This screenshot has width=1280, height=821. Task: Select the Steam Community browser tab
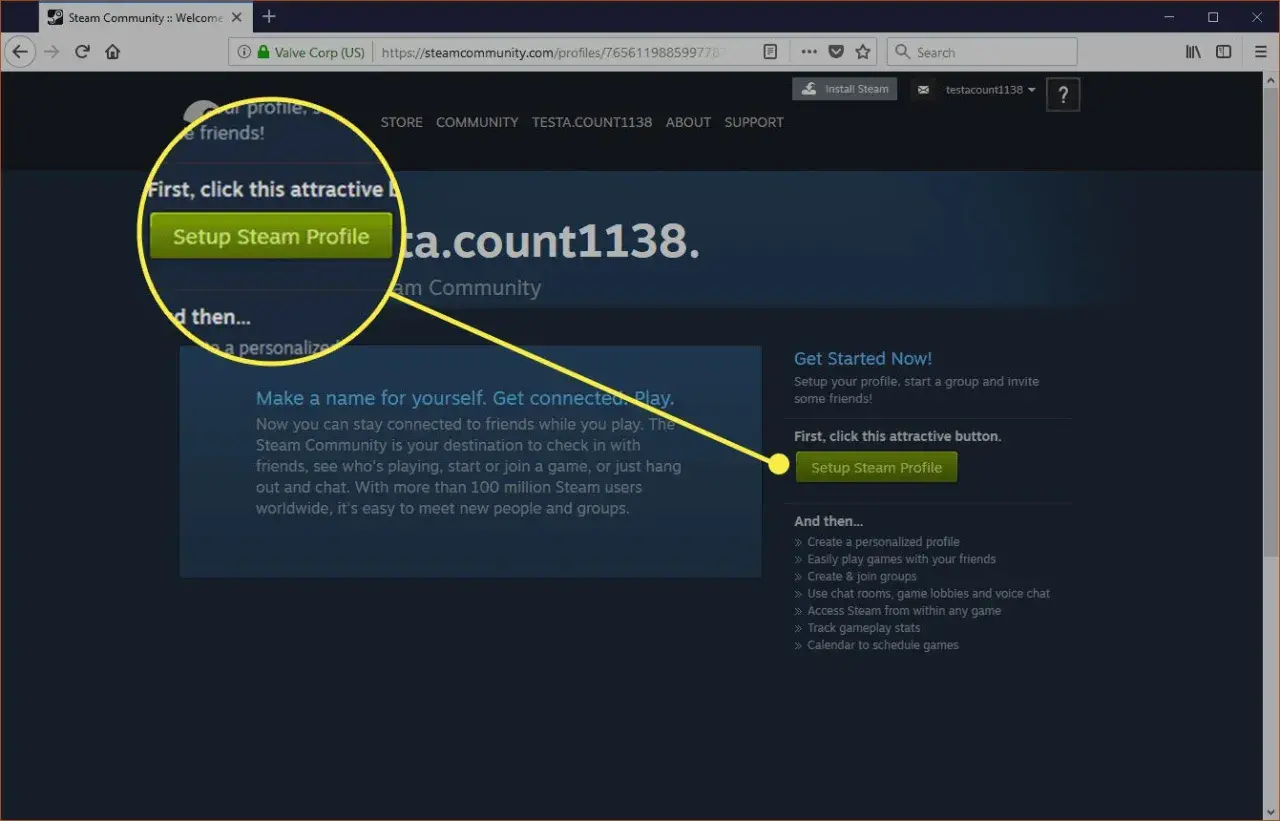click(145, 17)
